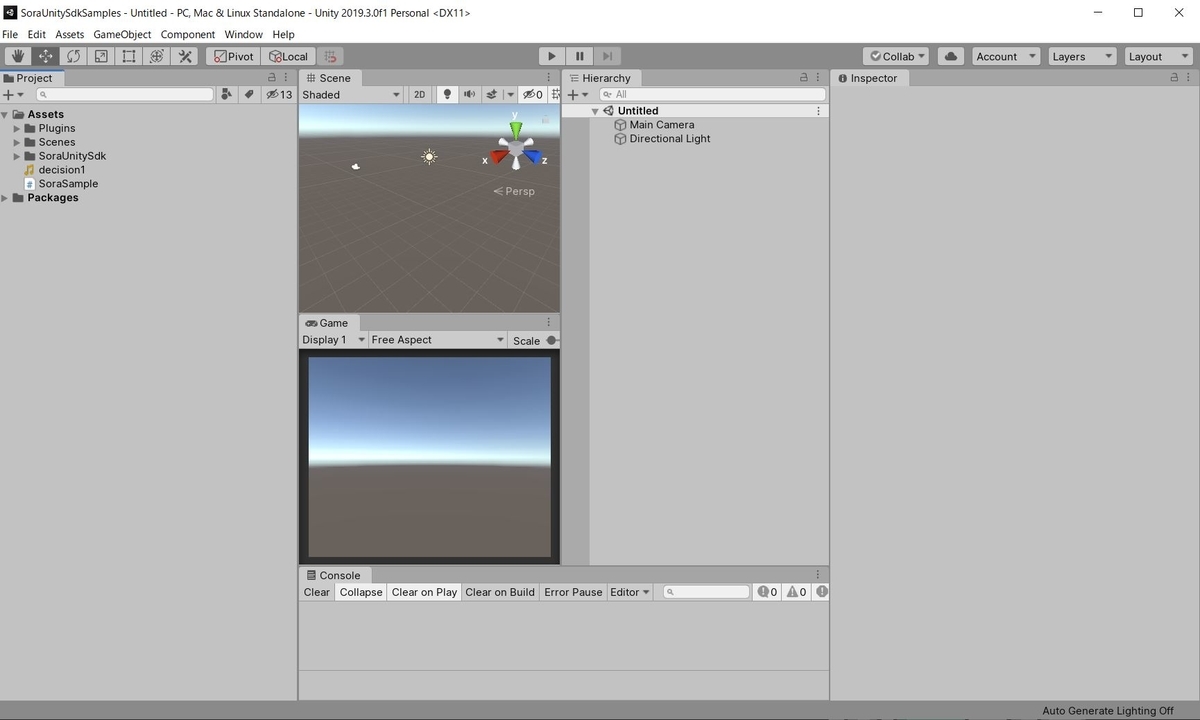Viewport: 1200px width, 720px height.
Task: Select SoraSample asset
Action: coord(60,184)
